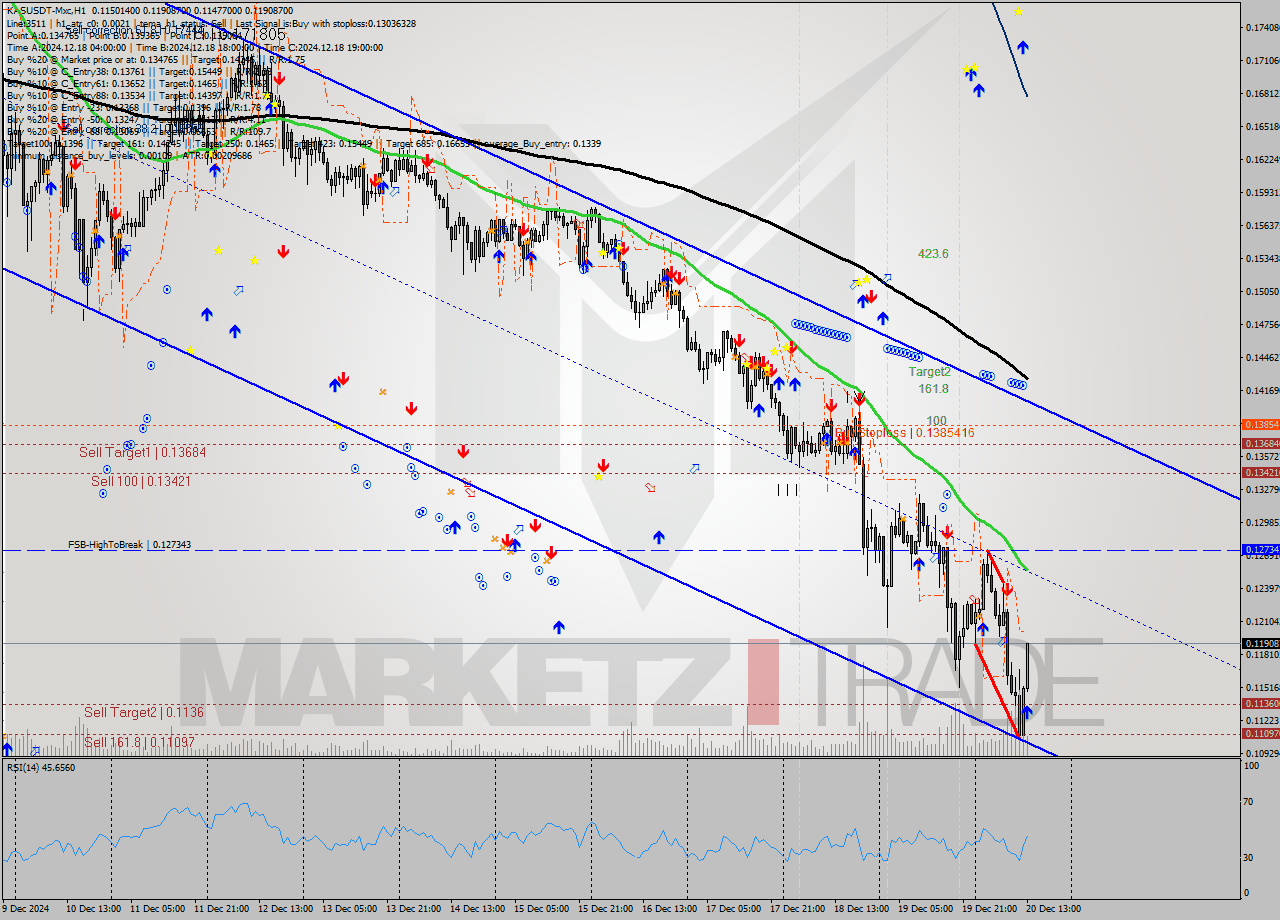
Task: Click the 'Time A:2024.12.18 04:00:00' info text
Action: (67, 47)
